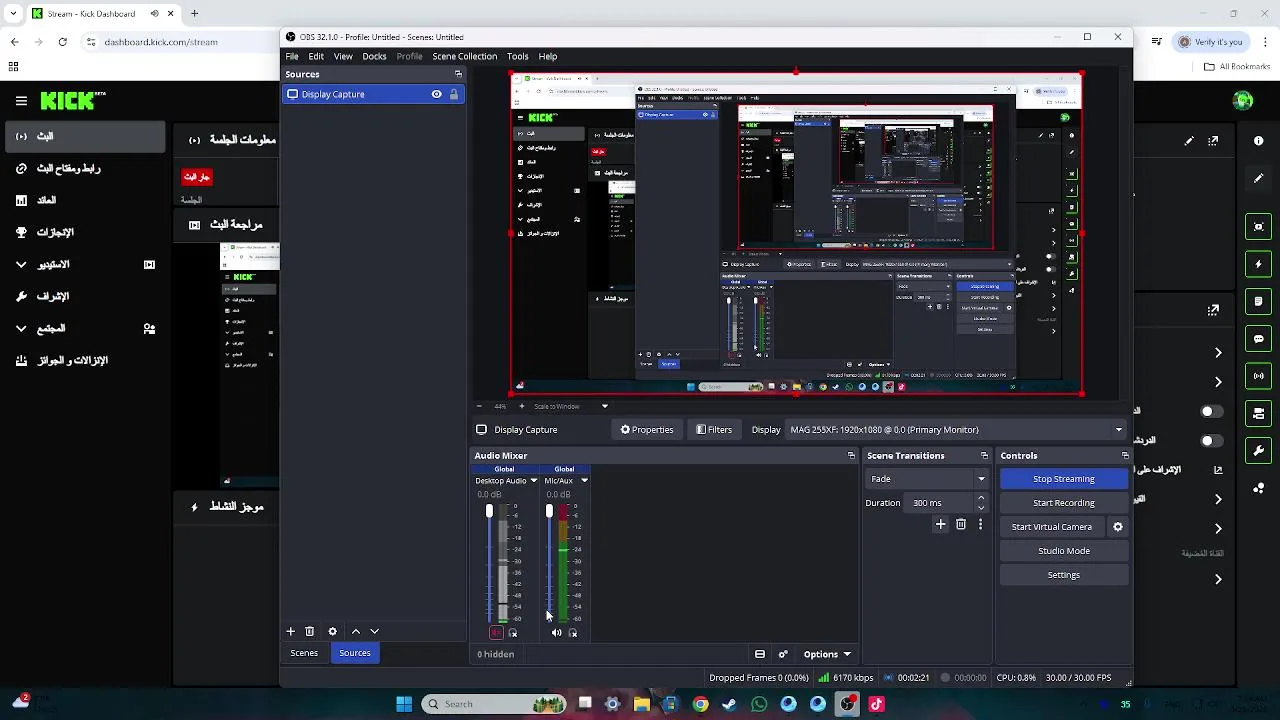Click Stop Streaming button
1280x720 pixels.
[x=1064, y=479]
